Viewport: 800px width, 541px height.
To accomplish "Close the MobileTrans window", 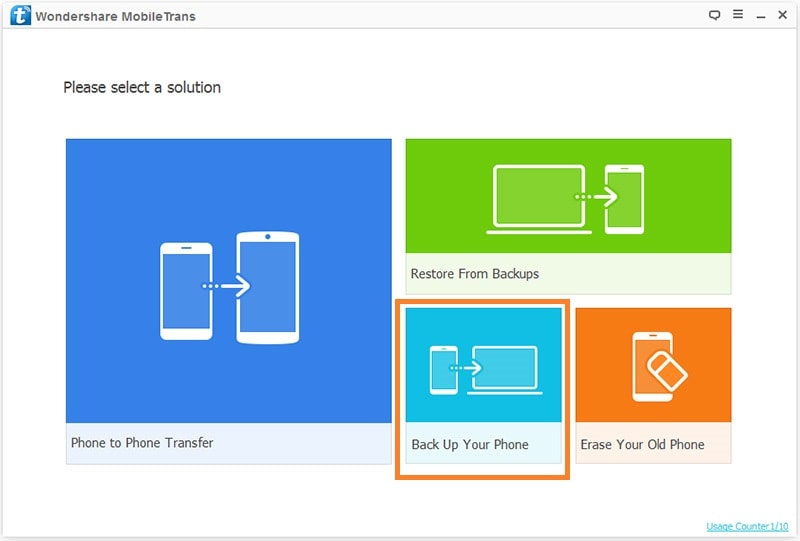I will [782, 15].
